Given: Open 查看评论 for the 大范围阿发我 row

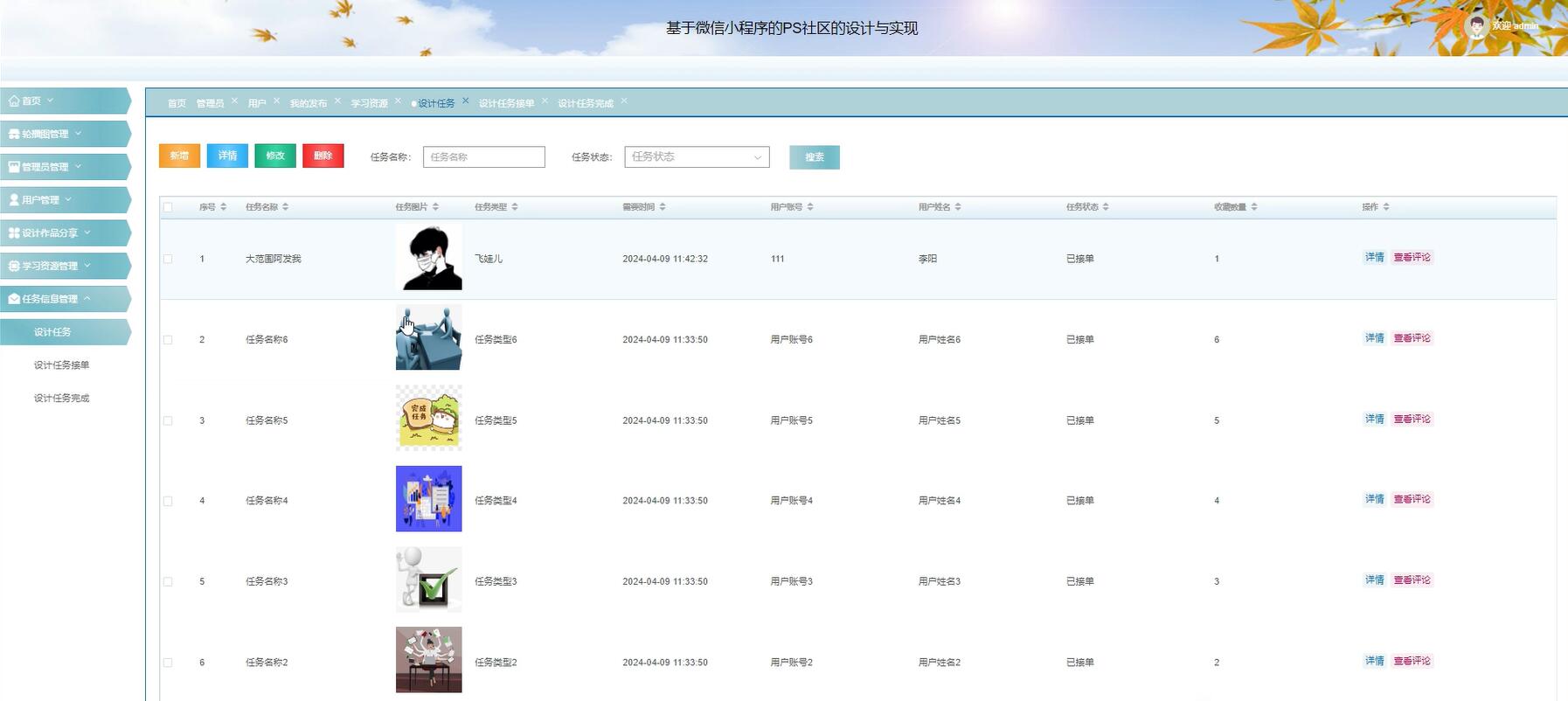Looking at the screenshot, I should pyautogui.click(x=1412, y=258).
